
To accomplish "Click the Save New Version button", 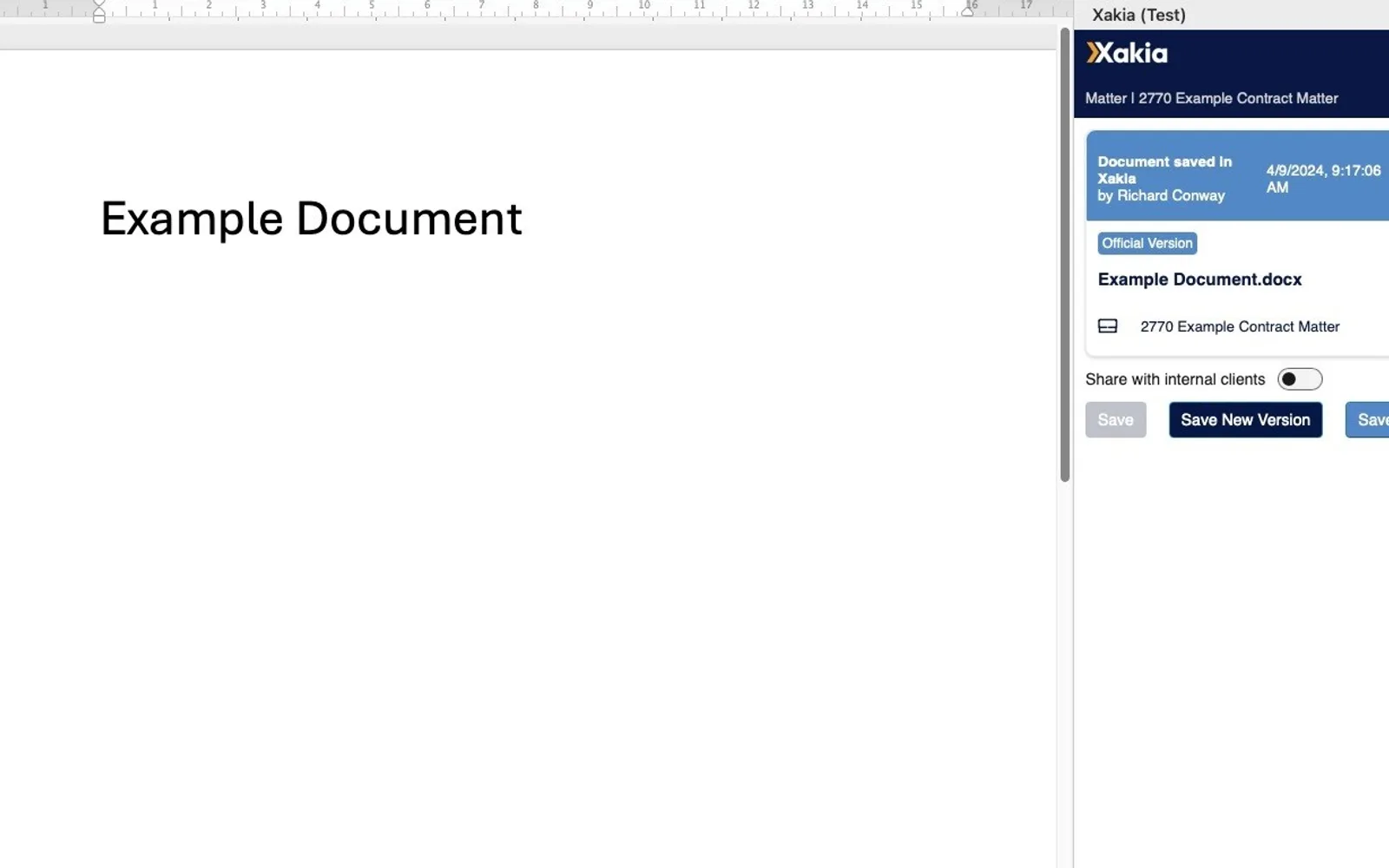I will 1245,420.
